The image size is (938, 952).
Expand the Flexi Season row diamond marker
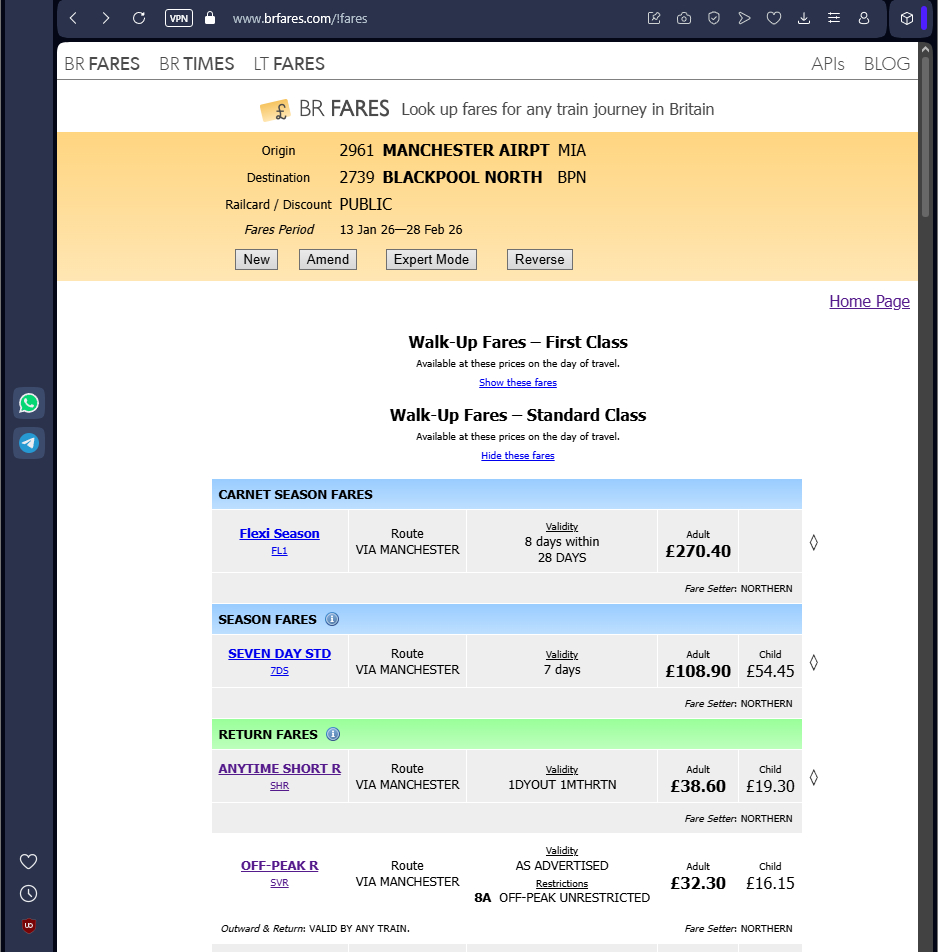pyautogui.click(x=813, y=542)
